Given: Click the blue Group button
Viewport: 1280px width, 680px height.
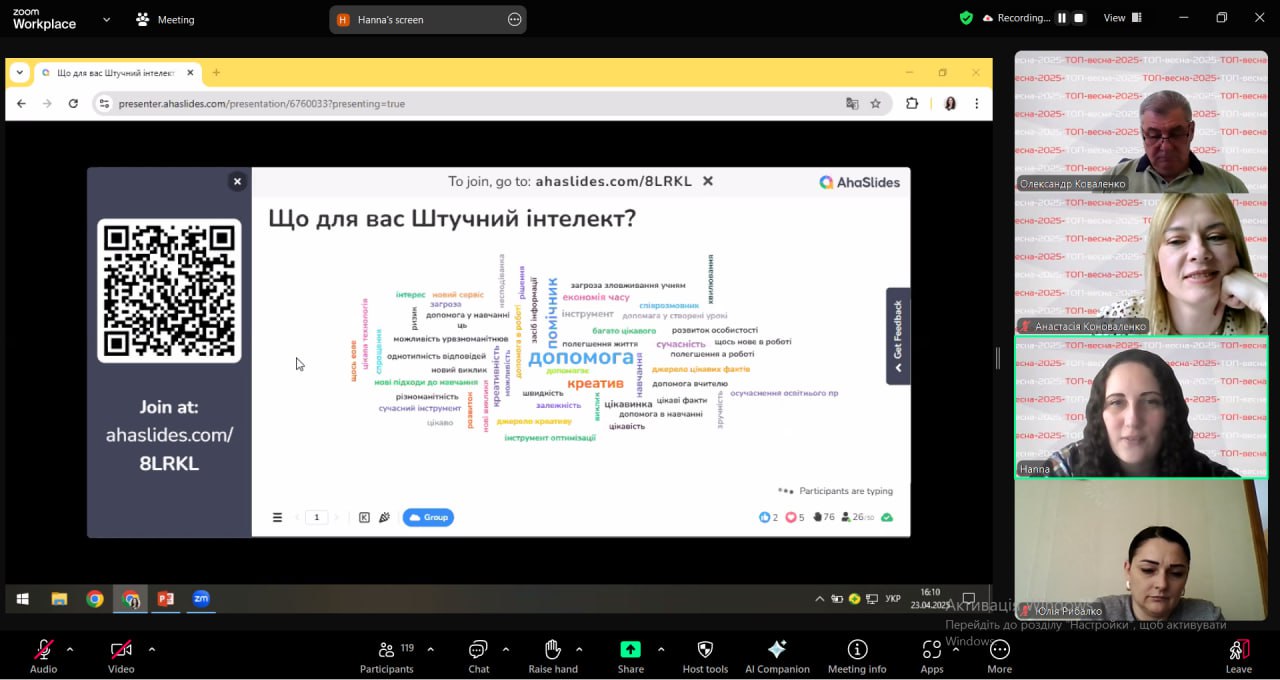Looking at the screenshot, I should tap(428, 517).
